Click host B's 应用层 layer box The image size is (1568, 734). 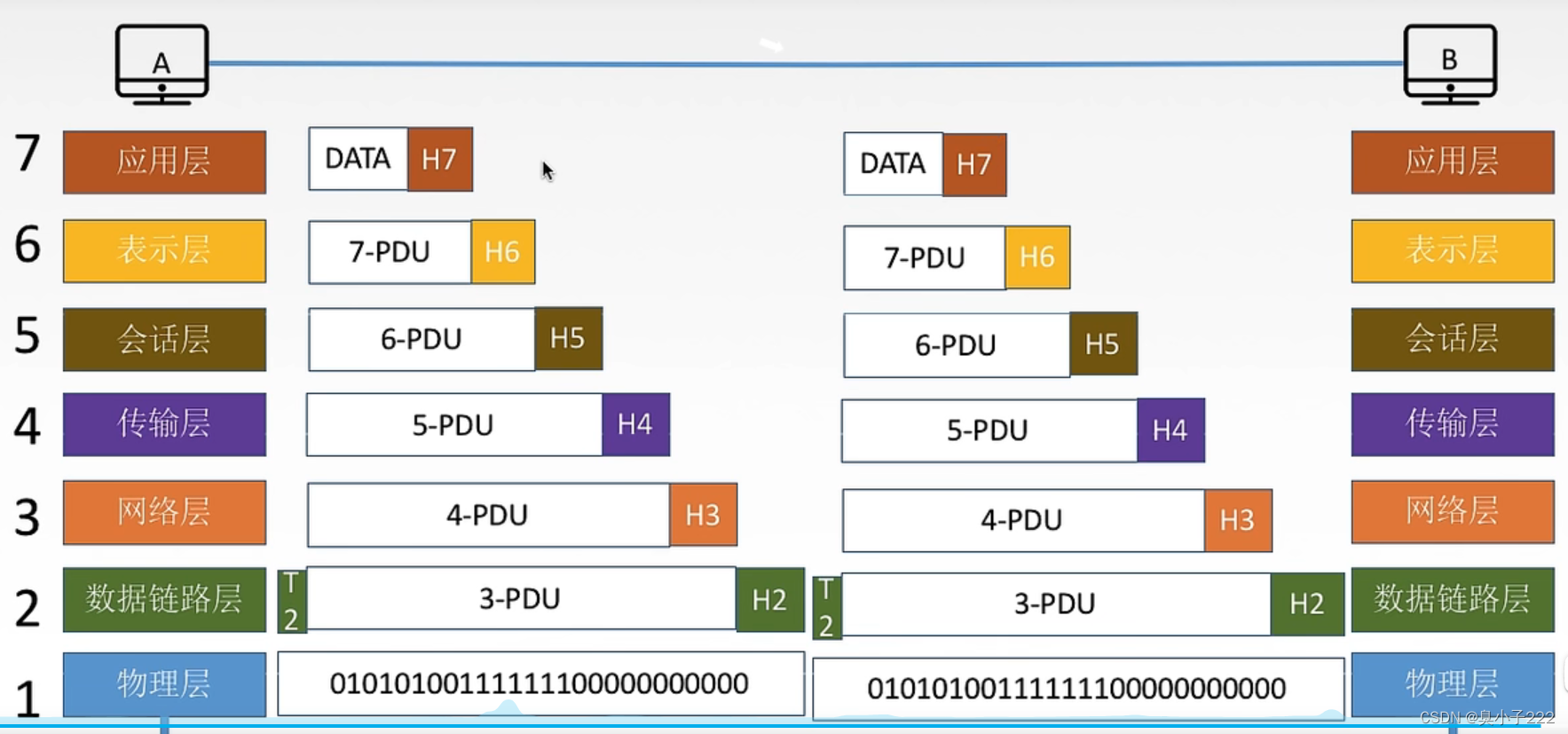(1453, 162)
